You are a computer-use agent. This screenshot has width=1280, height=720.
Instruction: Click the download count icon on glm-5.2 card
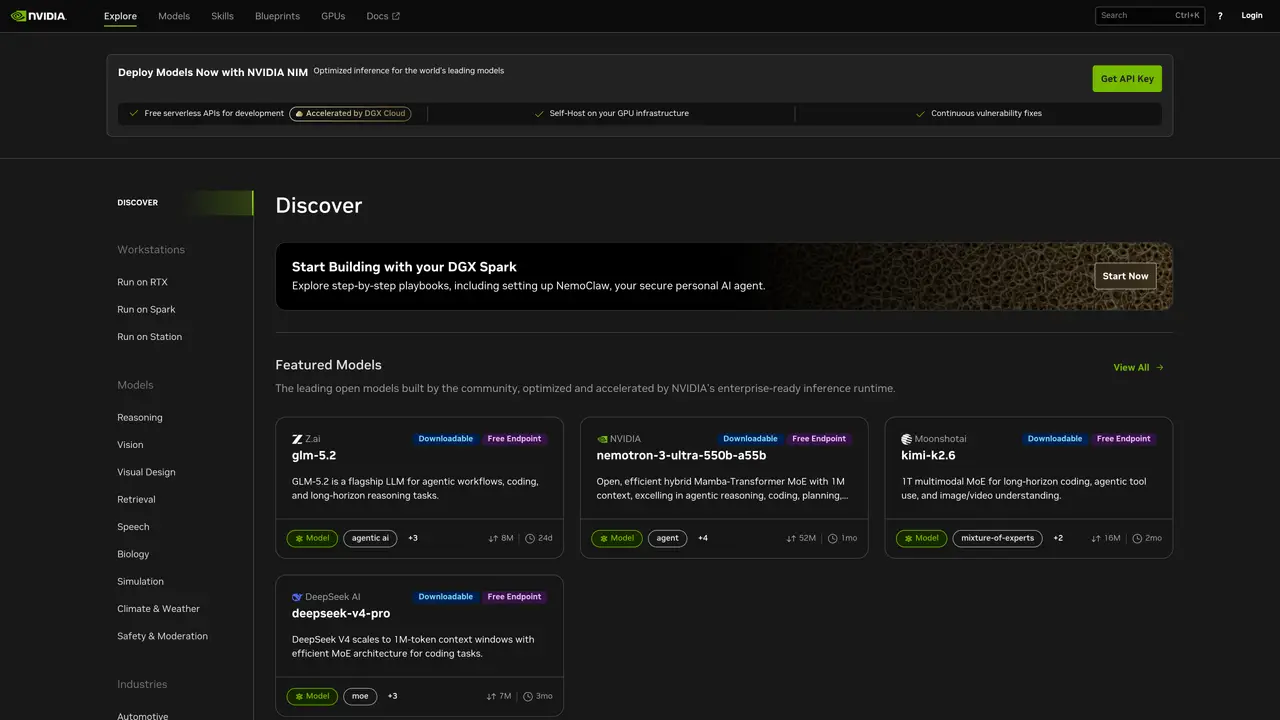pyautogui.click(x=493, y=538)
